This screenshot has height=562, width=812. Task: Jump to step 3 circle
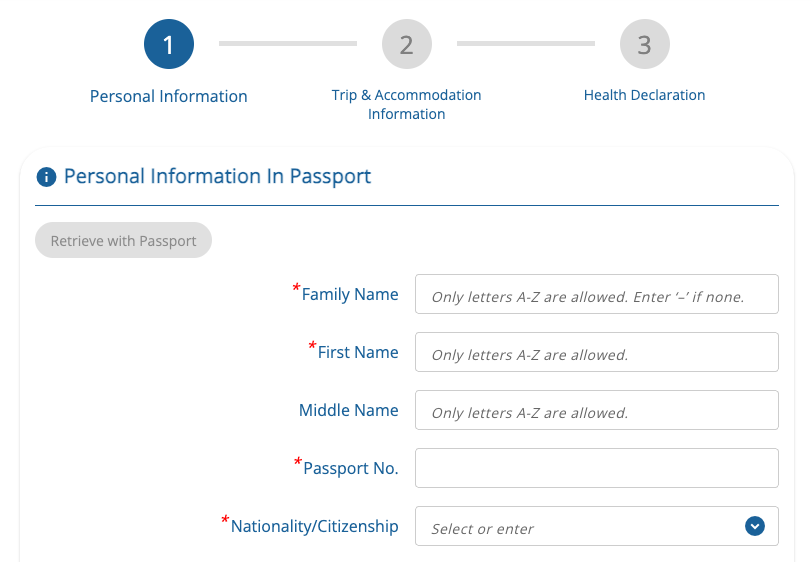tap(644, 45)
